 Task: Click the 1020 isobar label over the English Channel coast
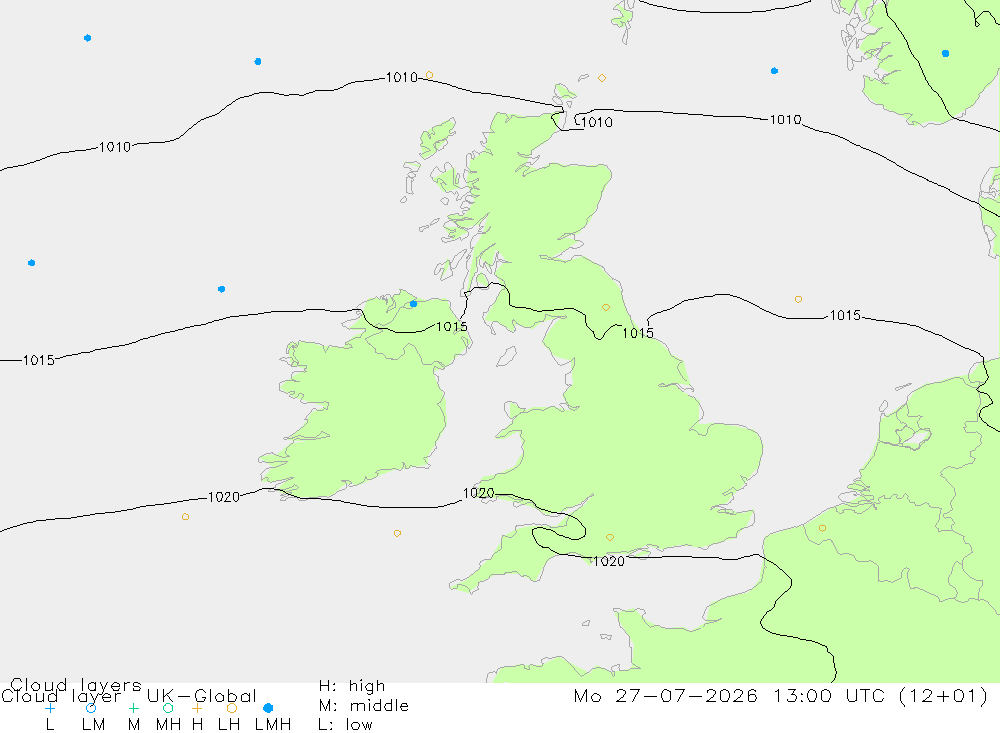pos(609,561)
